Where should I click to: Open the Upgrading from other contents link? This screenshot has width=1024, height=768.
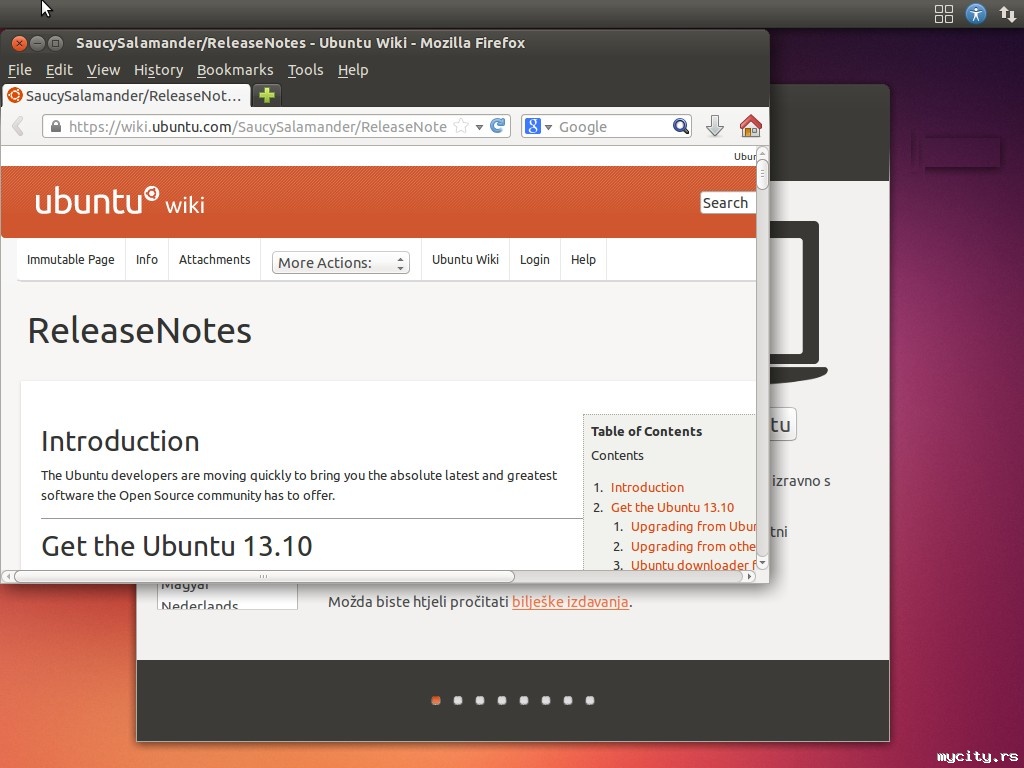pos(693,546)
